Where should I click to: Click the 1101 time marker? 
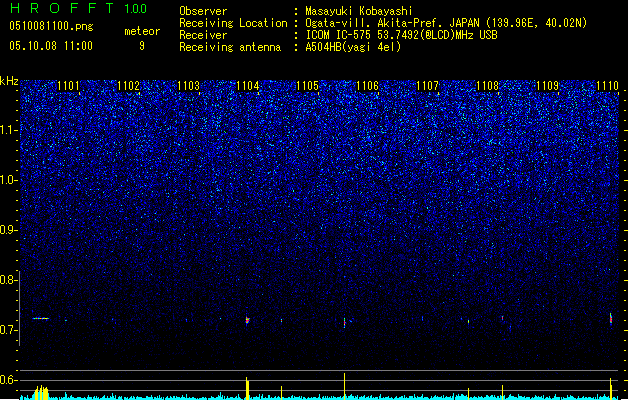(x=68, y=85)
